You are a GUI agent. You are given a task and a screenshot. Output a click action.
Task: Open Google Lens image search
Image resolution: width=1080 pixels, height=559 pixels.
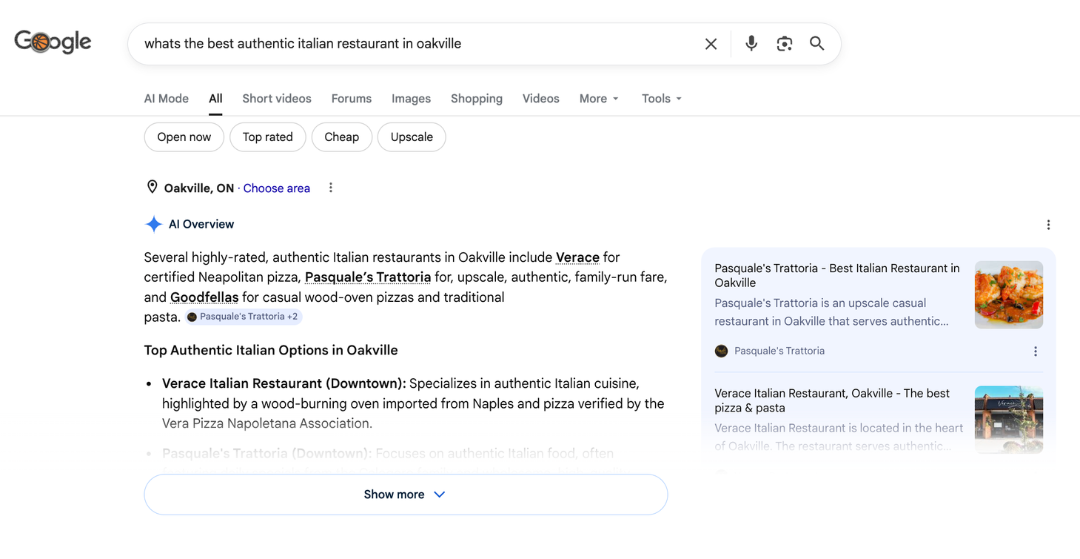tap(784, 44)
